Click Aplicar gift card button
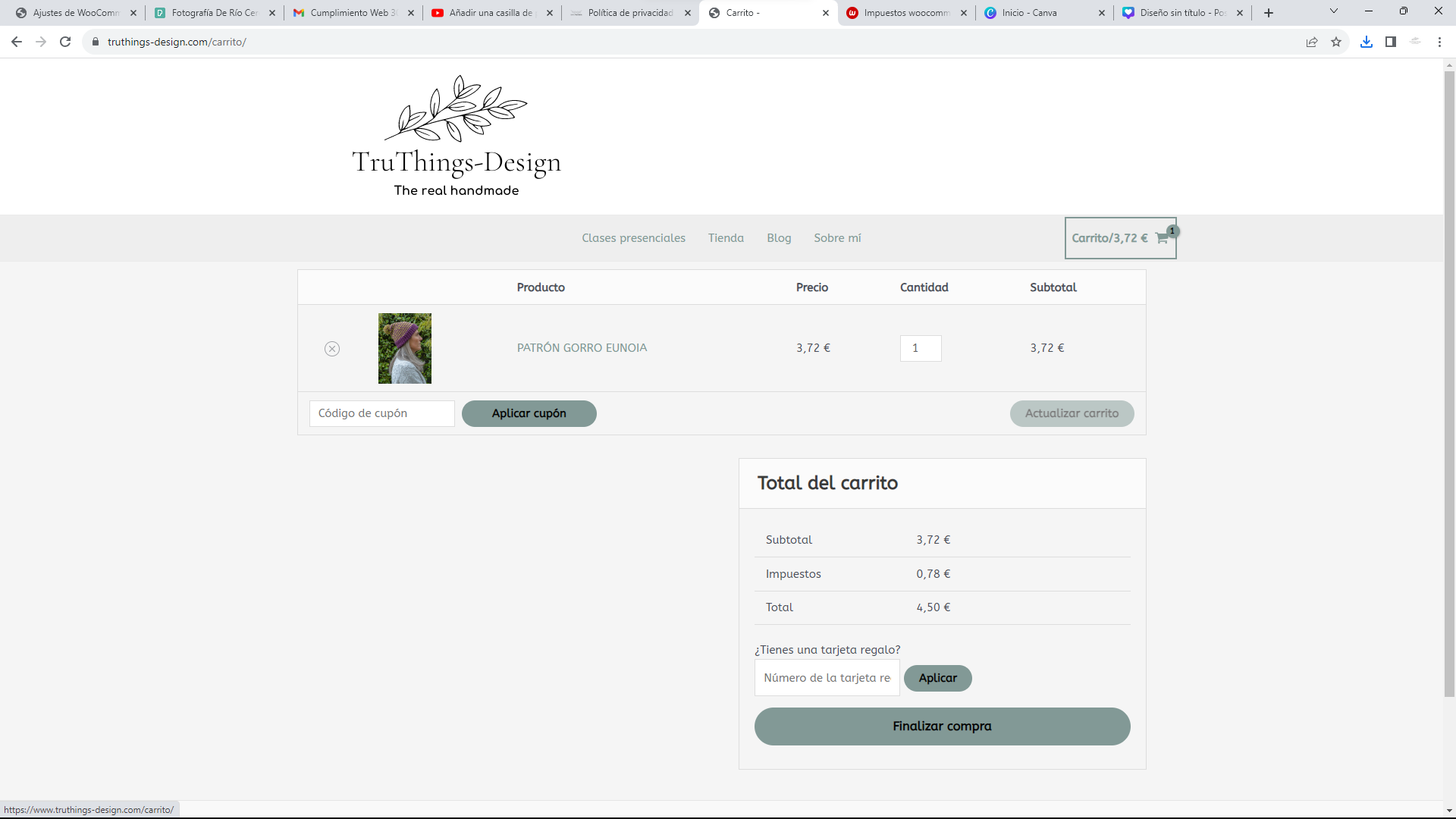Screen dimensions: 1456x819 click(938, 678)
